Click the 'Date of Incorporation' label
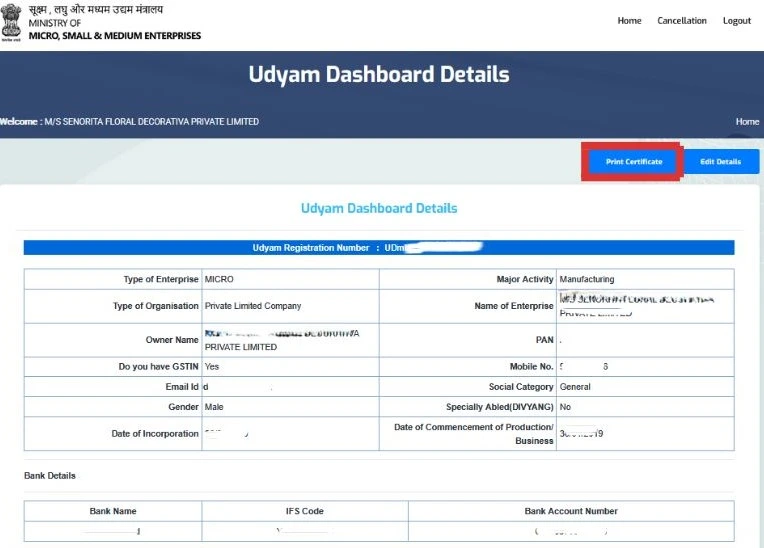The height and width of the screenshot is (548, 764). pyautogui.click(x=155, y=434)
